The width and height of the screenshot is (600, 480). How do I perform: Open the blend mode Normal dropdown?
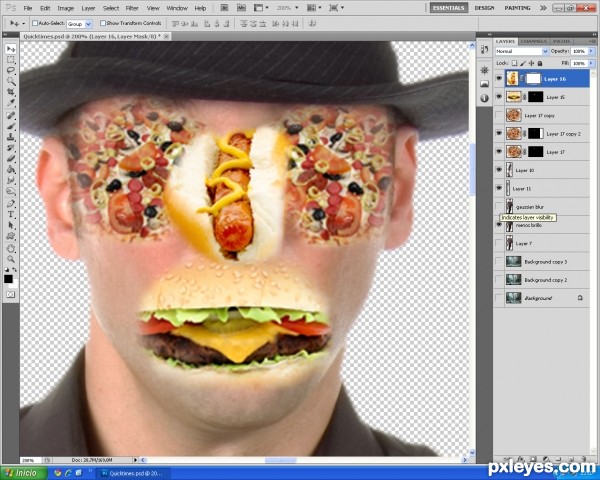[522, 51]
